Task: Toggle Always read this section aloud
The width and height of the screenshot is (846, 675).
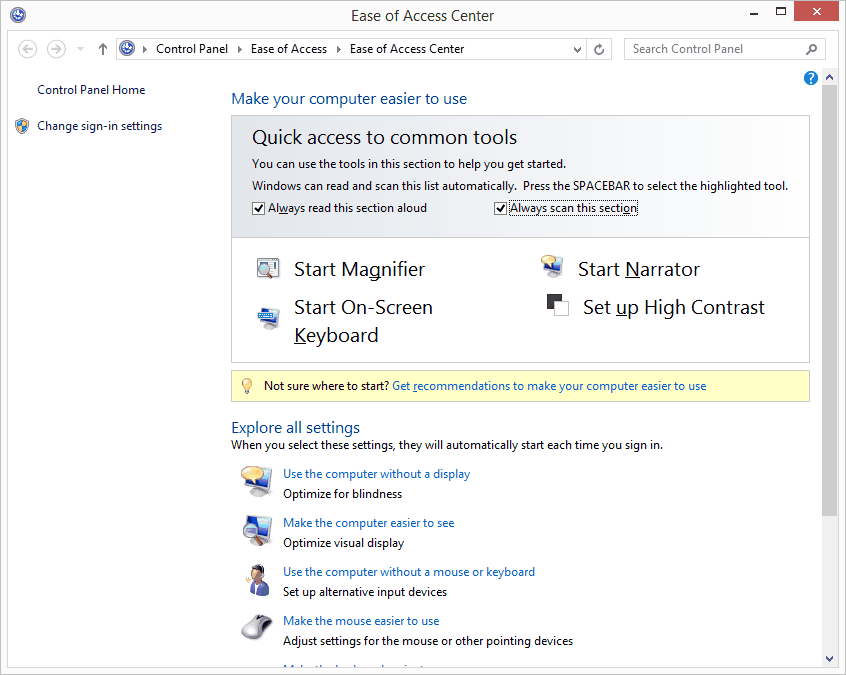Action: tap(259, 208)
